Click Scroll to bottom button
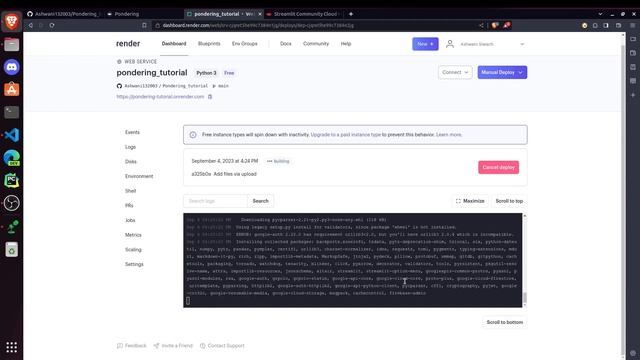The width and height of the screenshot is (640, 360). [x=504, y=322]
